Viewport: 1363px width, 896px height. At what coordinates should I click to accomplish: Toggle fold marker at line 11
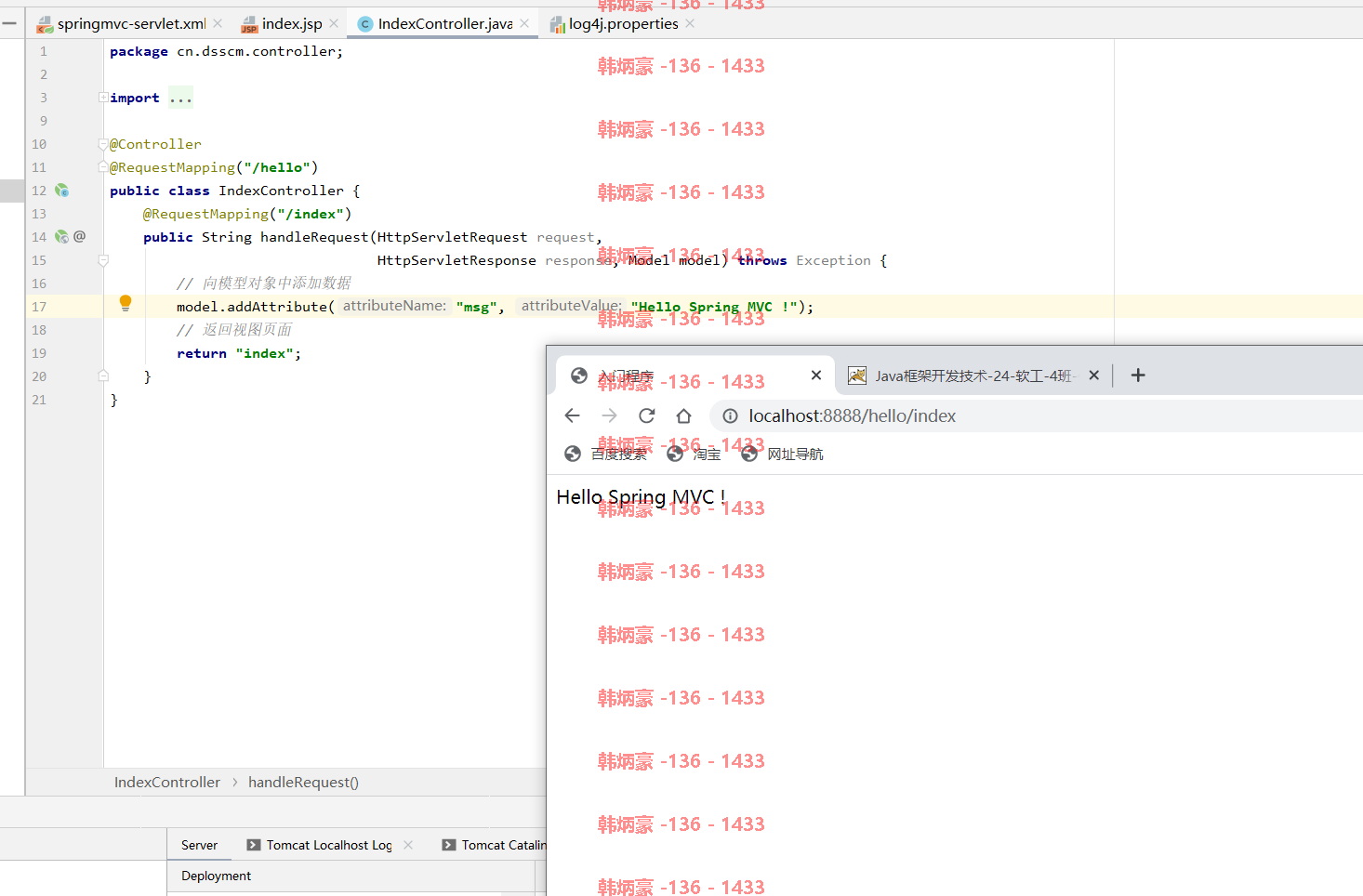(103, 167)
